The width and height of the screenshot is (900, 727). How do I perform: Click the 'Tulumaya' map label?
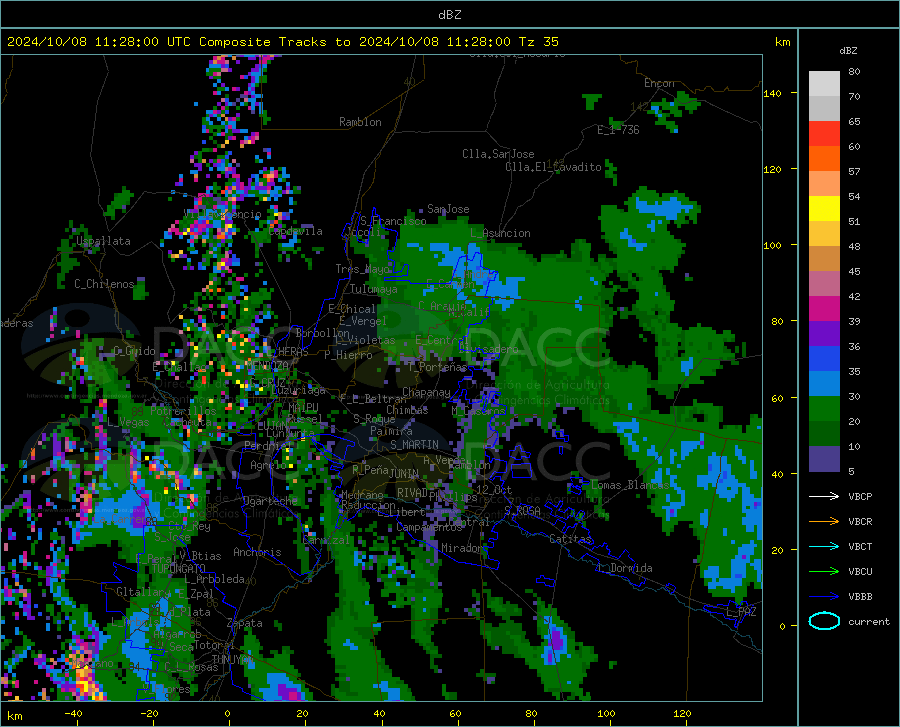(x=374, y=289)
